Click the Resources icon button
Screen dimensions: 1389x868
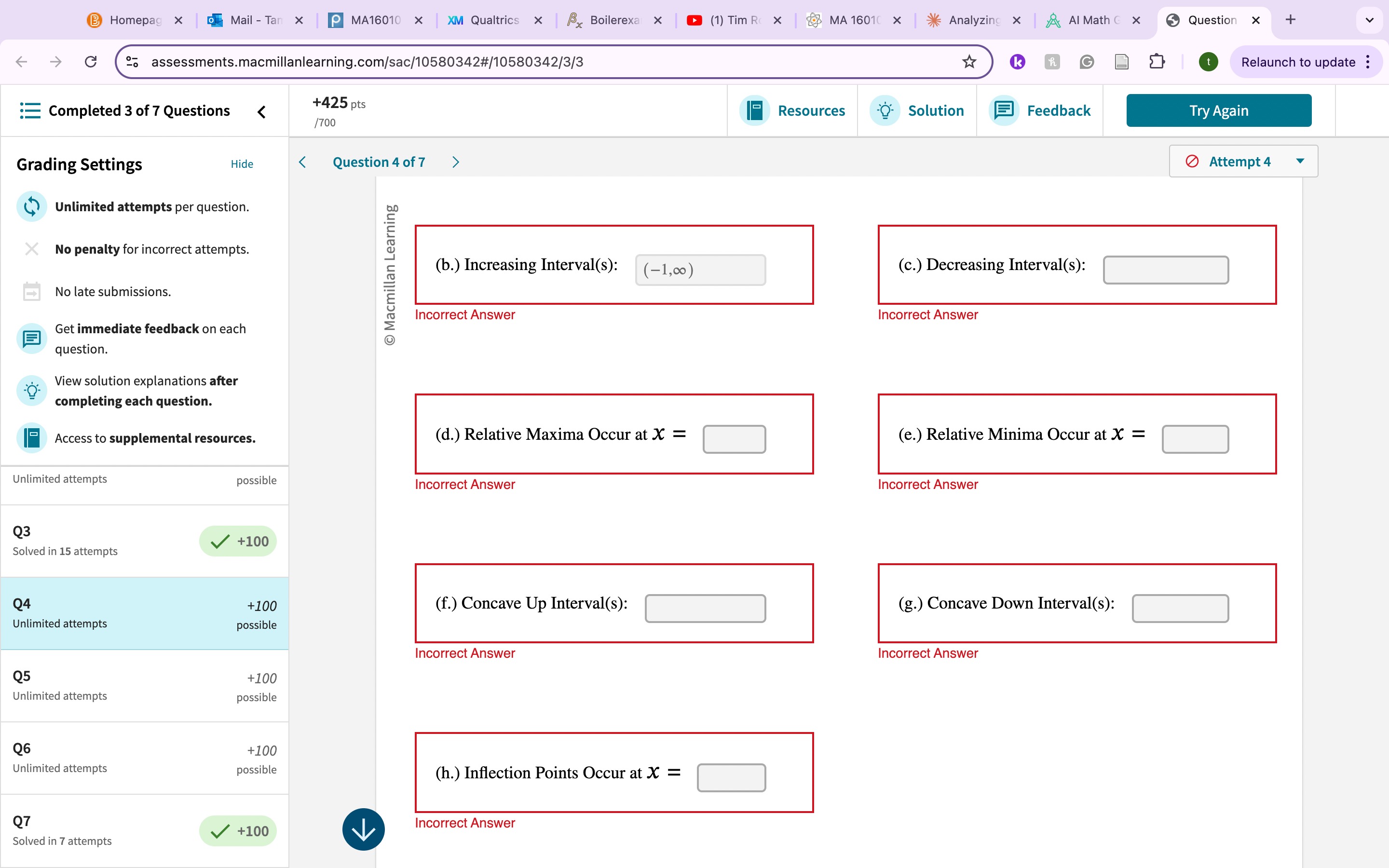pyautogui.click(x=757, y=110)
